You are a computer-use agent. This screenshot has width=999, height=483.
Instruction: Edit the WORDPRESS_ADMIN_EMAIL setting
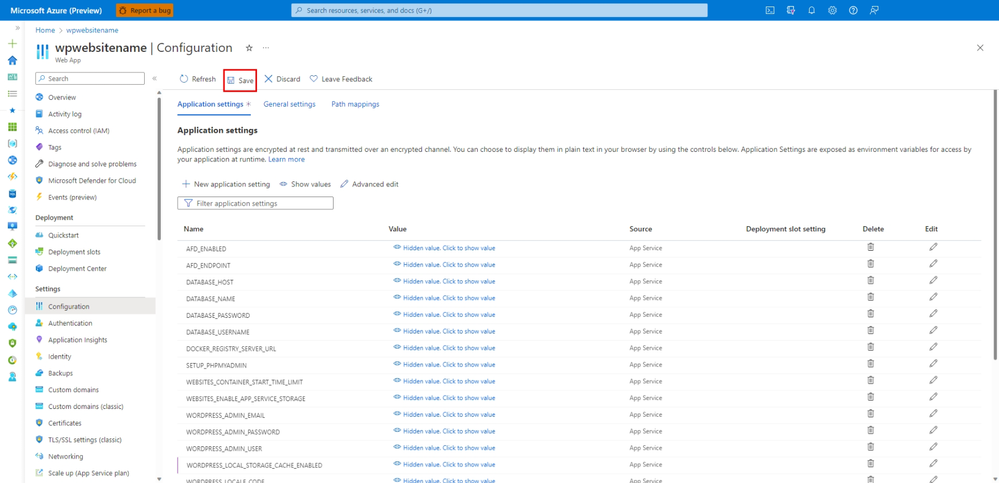click(933, 413)
